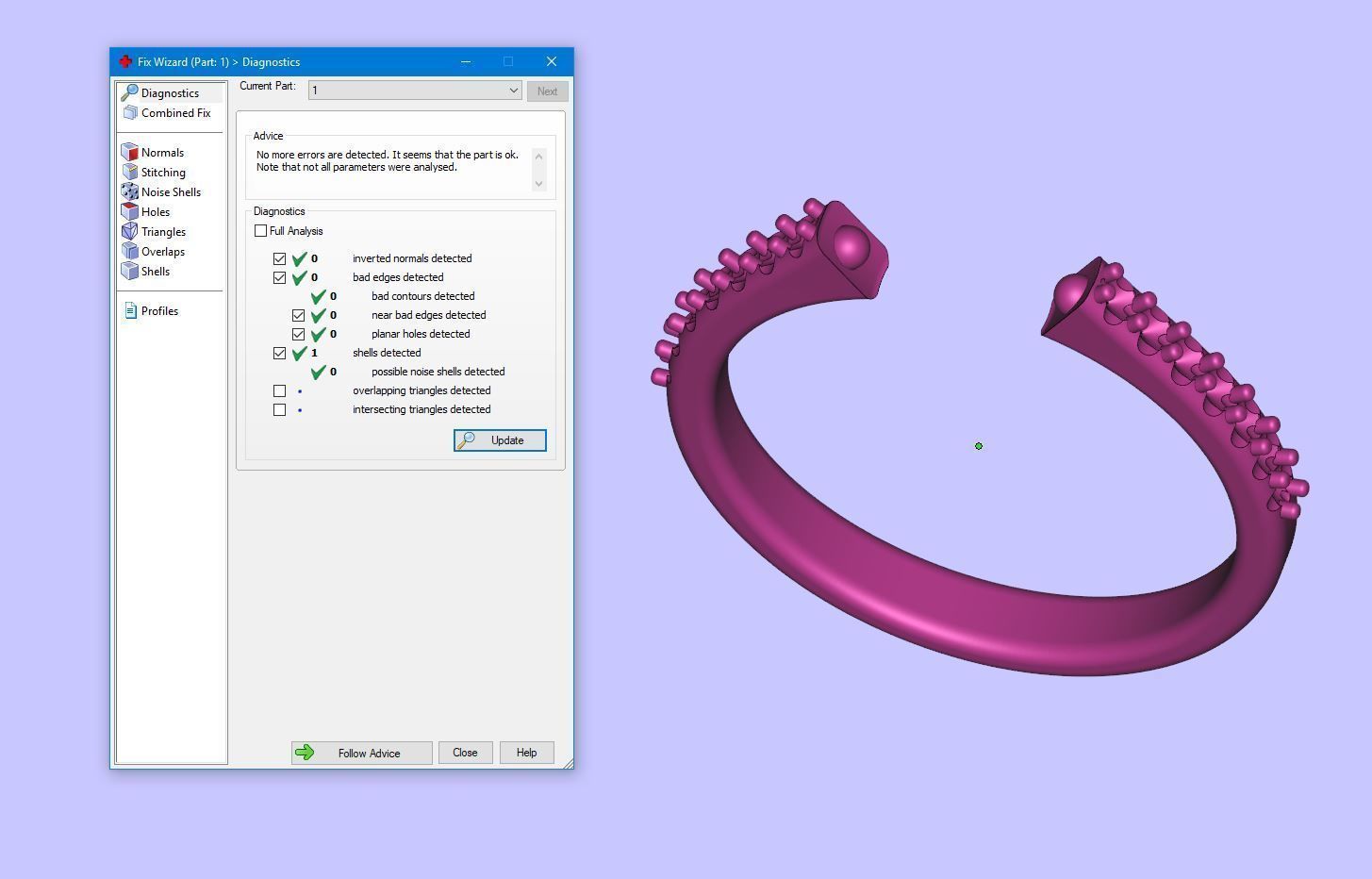
Task: Enable overlapping triangles detected checkbox
Action: coord(279,390)
